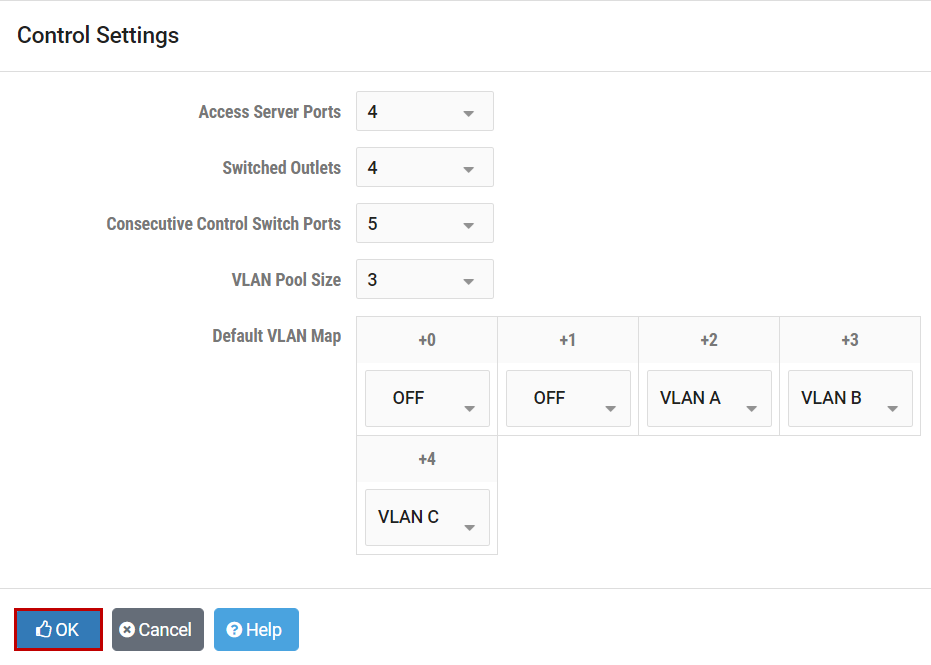Click the thumbs-up icon on OK button
Image resolution: width=931 pixels, height=665 pixels.
[x=43, y=629]
